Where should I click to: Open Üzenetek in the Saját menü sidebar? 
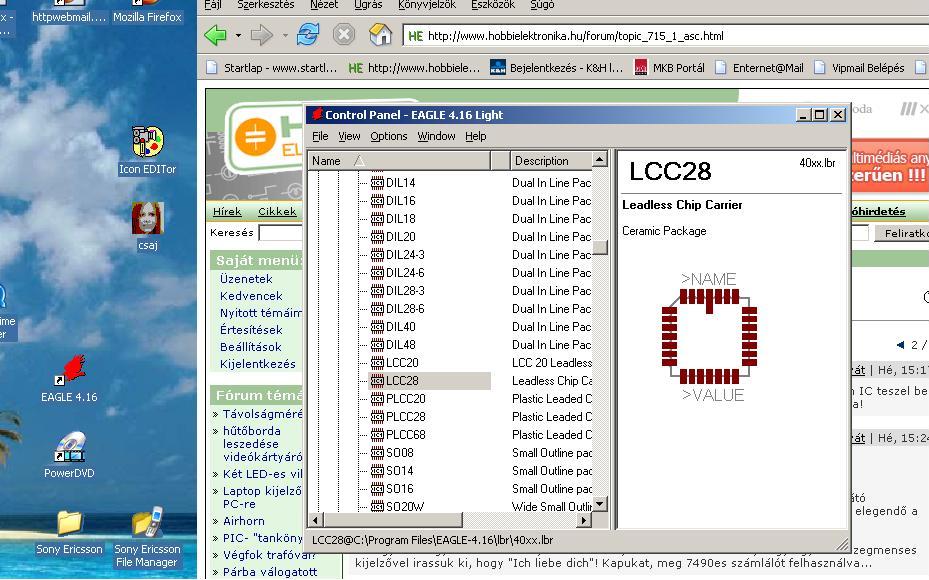coord(246,279)
